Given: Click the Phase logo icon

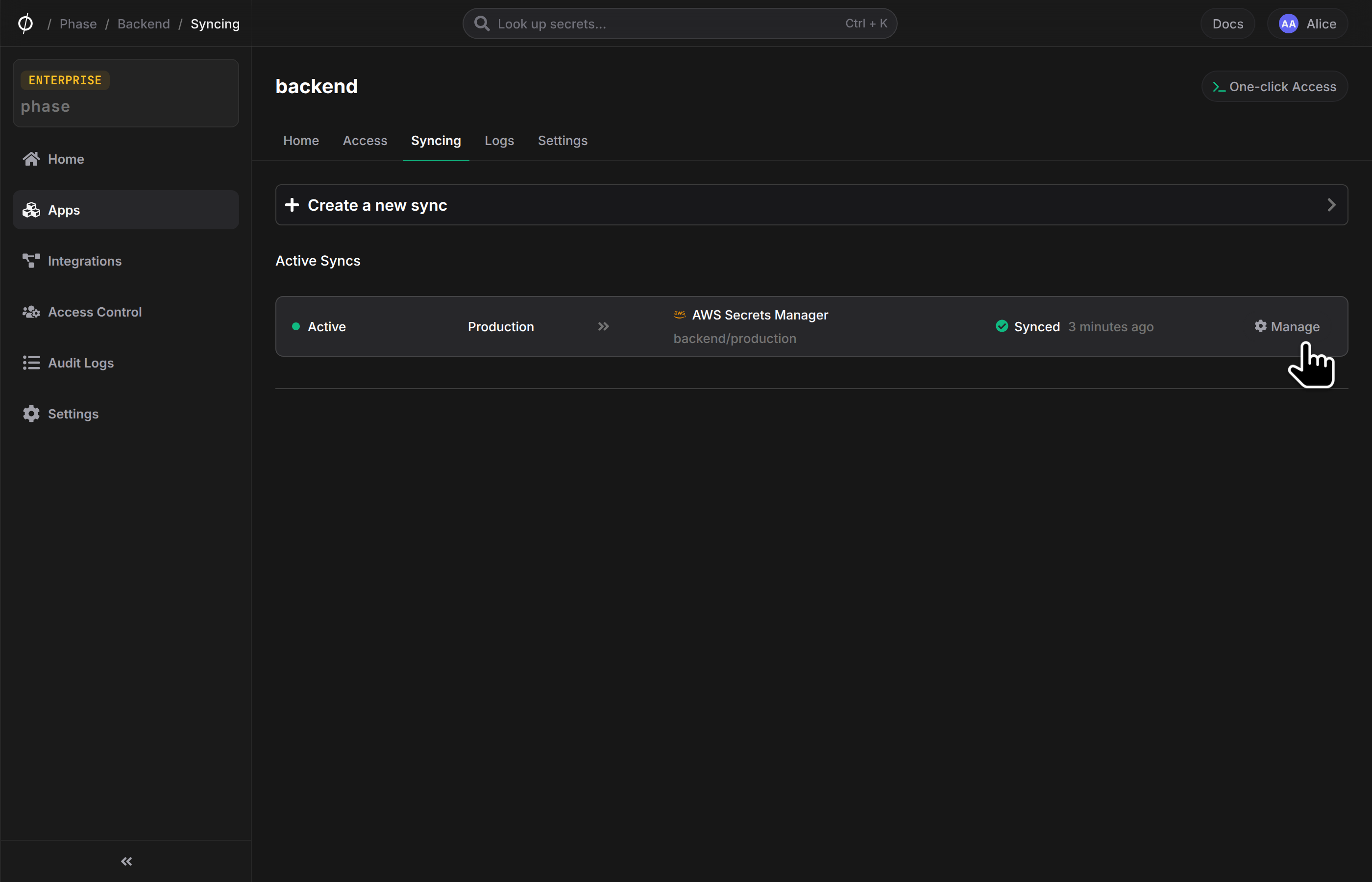Looking at the screenshot, I should point(25,24).
